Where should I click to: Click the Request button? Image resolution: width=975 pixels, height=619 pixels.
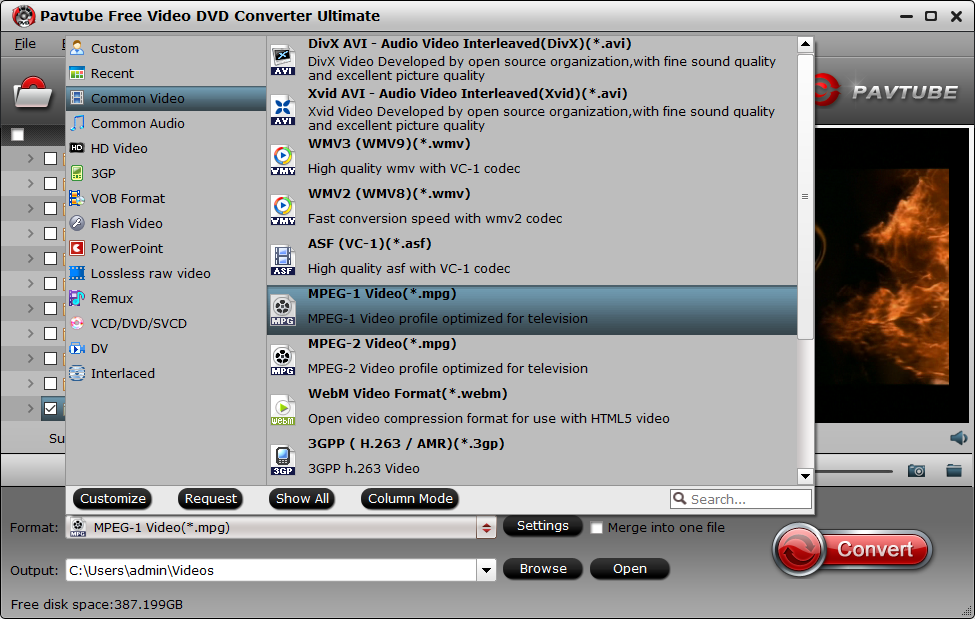click(x=211, y=498)
